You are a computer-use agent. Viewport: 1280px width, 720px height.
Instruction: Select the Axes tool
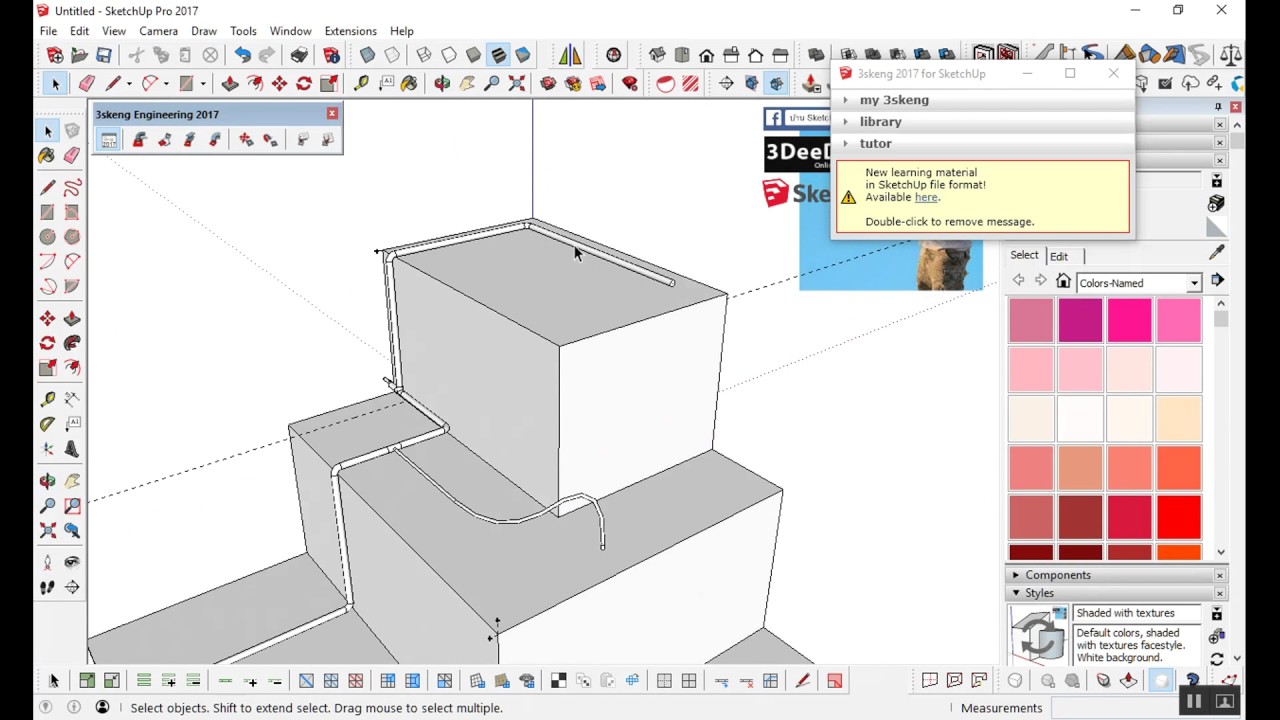(47, 449)
